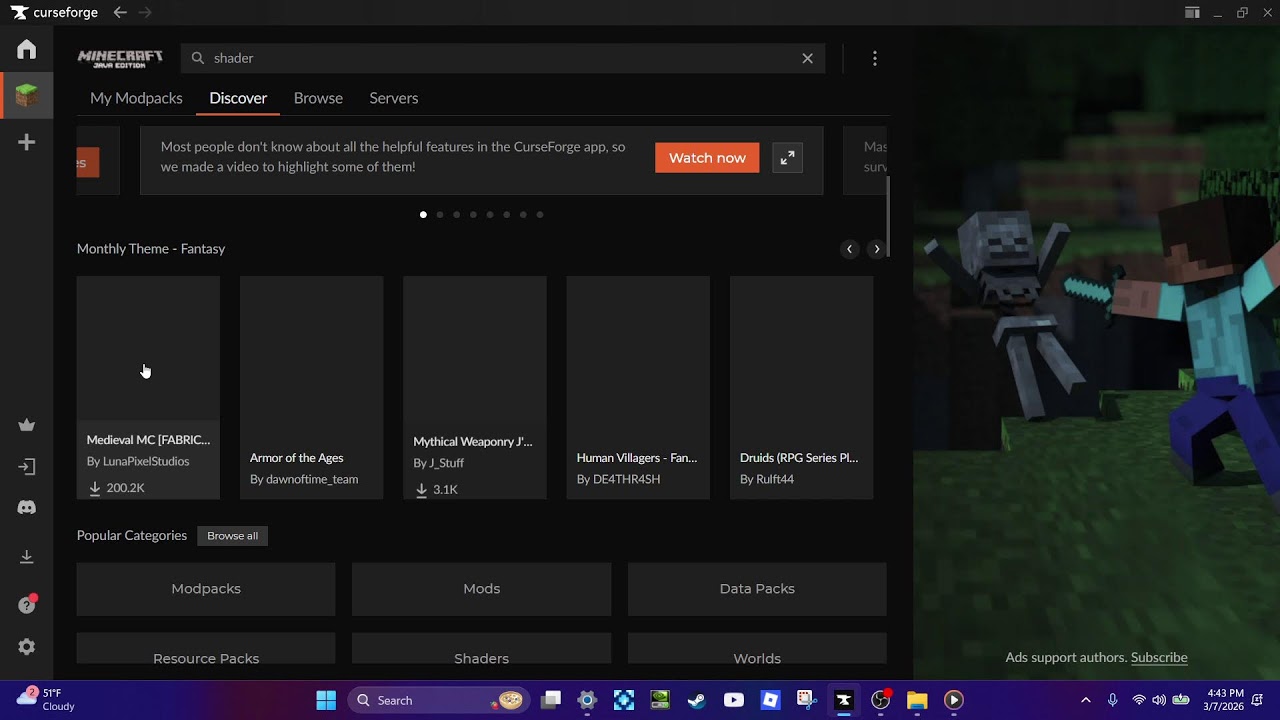Open the Data Packs category
Screen dimensions: 1280x720
click(x=757, y=589)
